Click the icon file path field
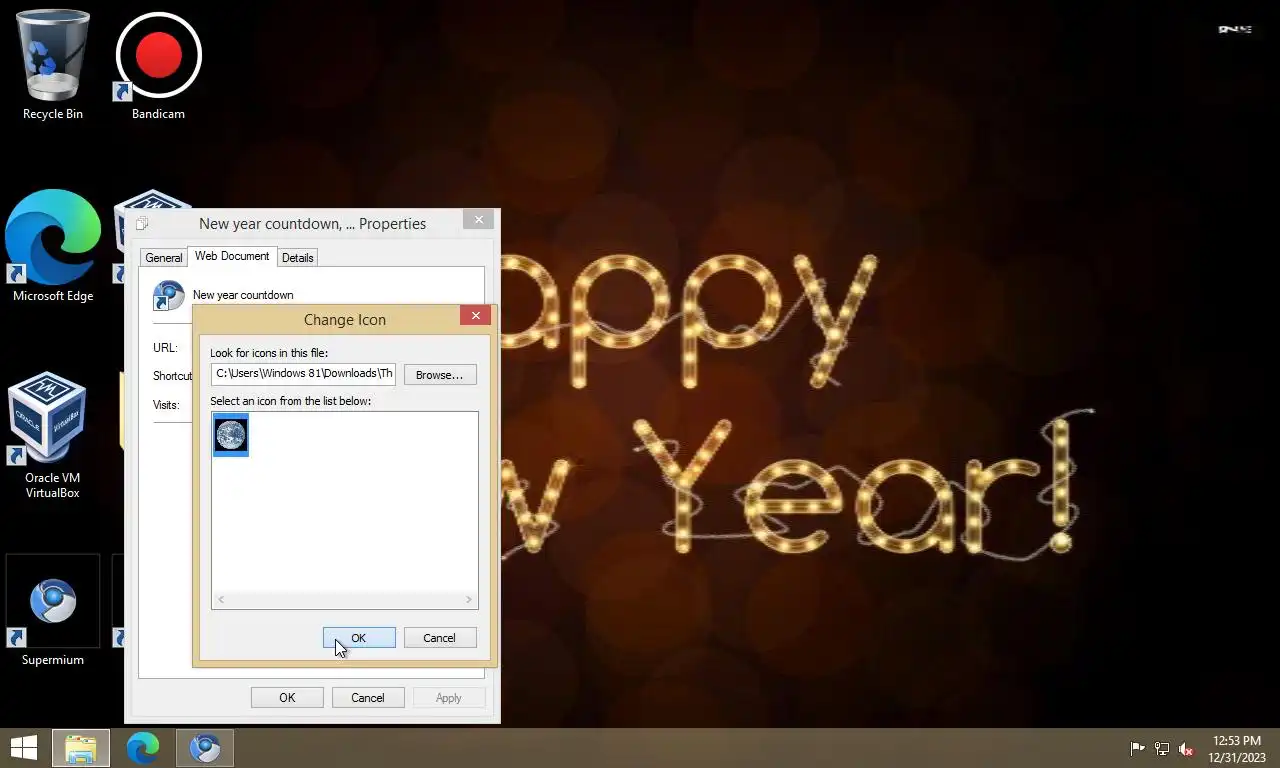1280x768 pixels. [x=303, y=374]
